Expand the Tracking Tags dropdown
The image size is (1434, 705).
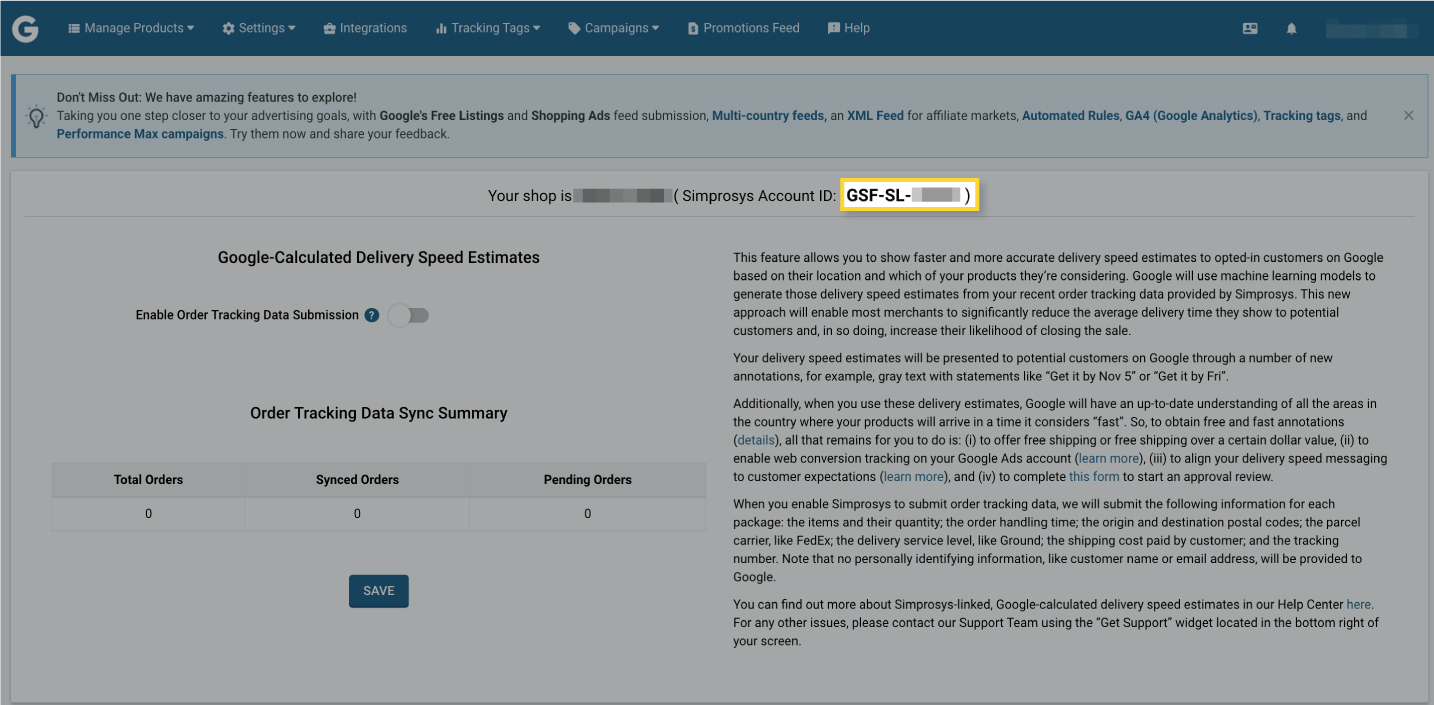(x=488, y=28)
